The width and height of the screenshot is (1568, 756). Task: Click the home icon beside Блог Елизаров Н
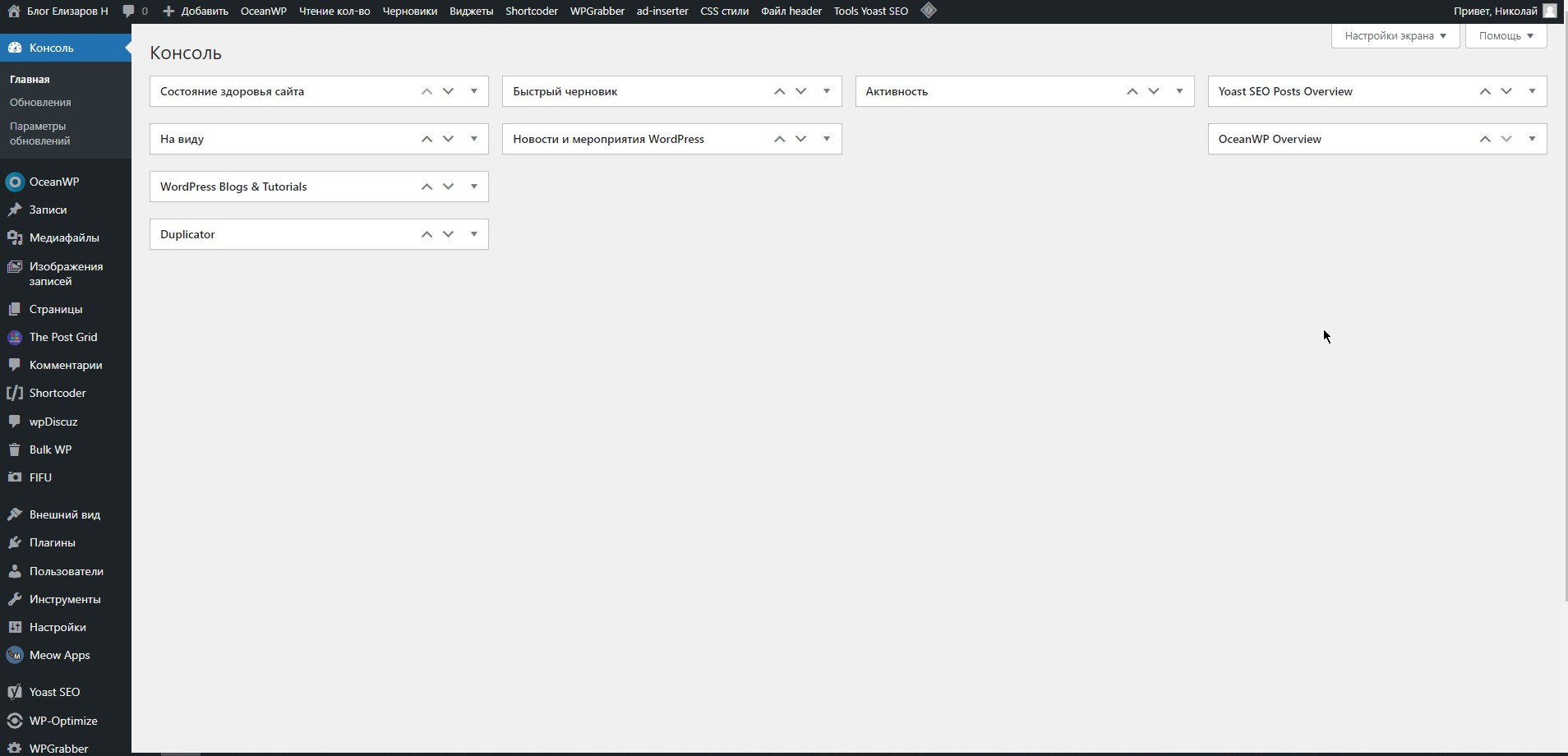pyautogui.click(x=14, y=12)
